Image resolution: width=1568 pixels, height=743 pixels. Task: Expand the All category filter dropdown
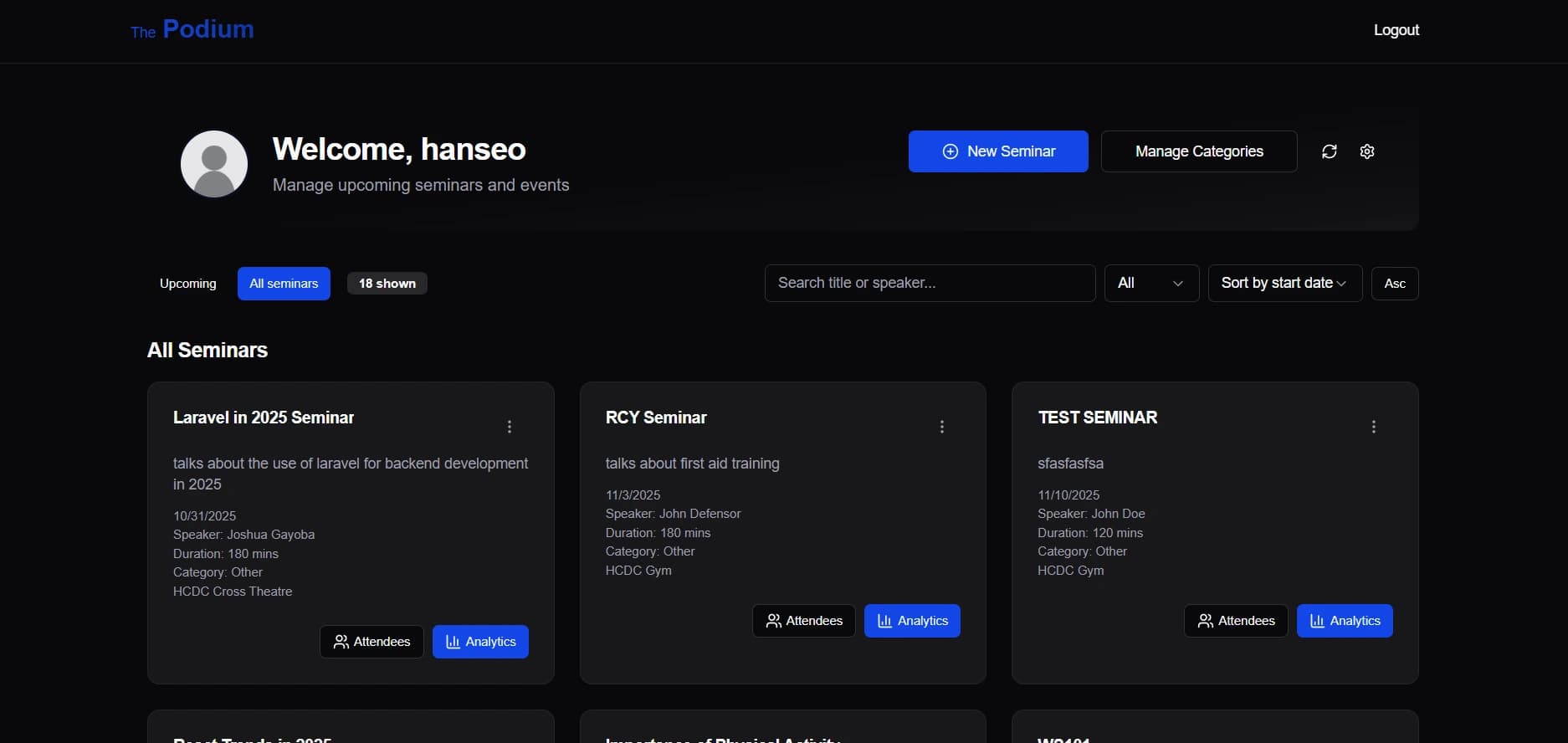coord(1151,284)
